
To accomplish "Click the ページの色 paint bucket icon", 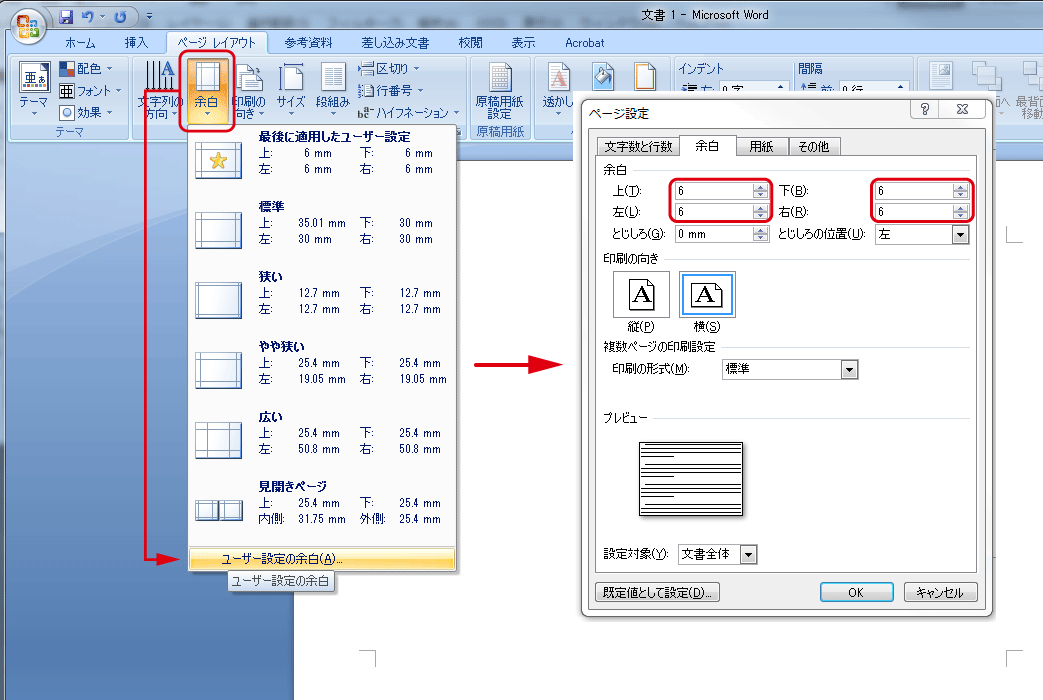I will [x=602, y=76].
